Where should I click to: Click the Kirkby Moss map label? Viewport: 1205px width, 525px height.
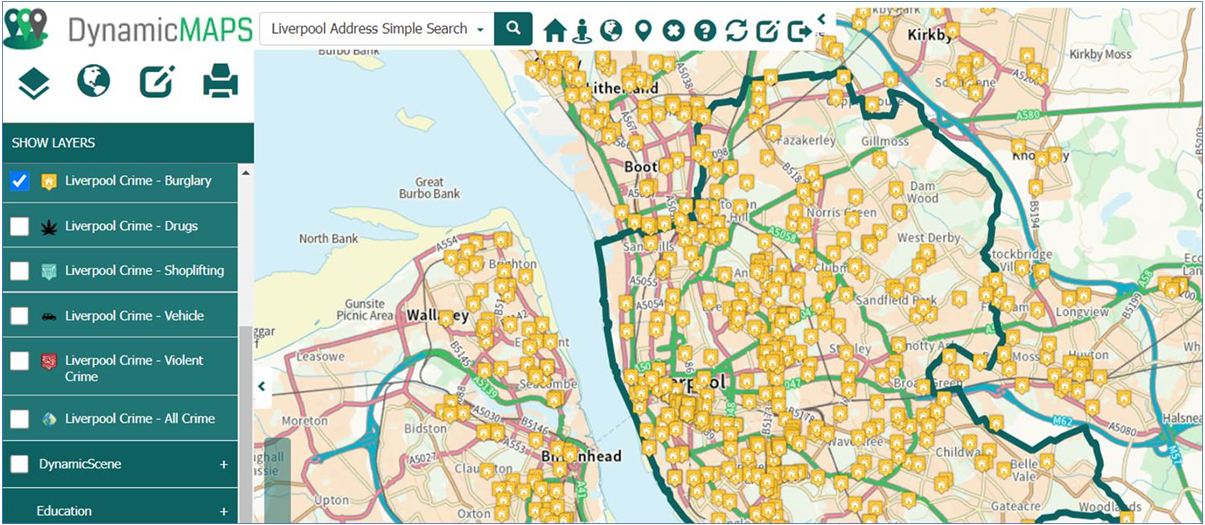[x=1101, y=54]
